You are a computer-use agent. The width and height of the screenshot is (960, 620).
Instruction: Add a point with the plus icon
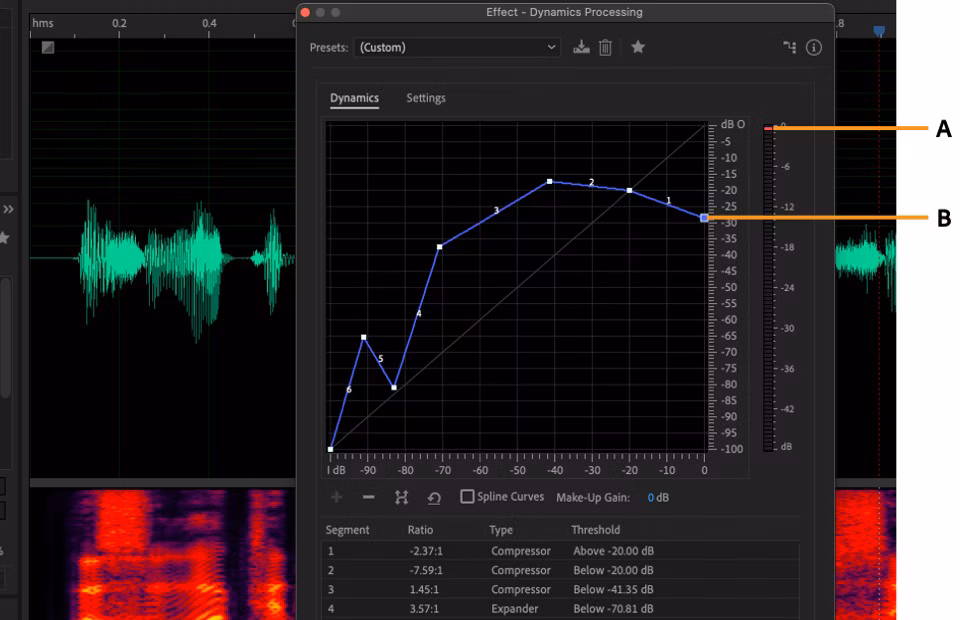[x=336, y=496]
